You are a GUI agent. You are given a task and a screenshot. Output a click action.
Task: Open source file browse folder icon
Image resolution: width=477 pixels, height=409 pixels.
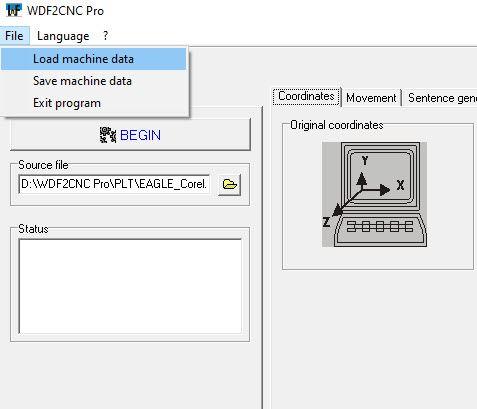[x=229, y=184]
